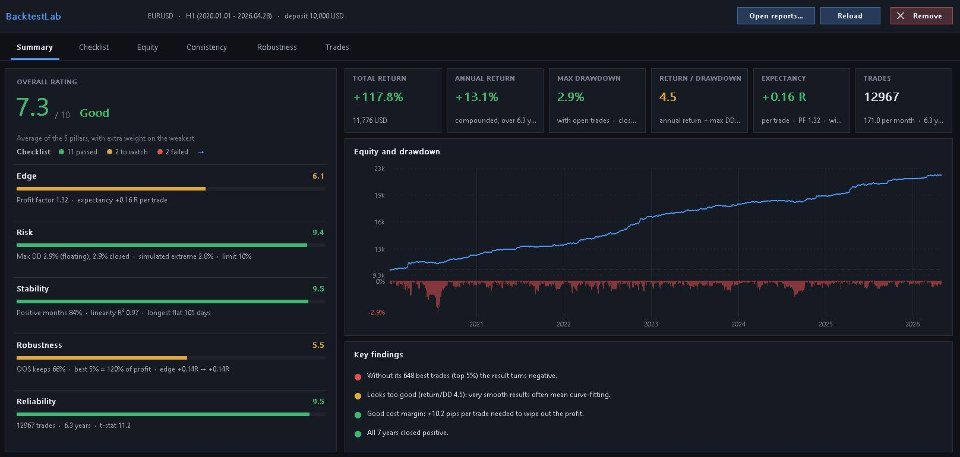Screen dimensions: 960x457
Task: Click the Remove button
Action: click(x=921, y=16)
